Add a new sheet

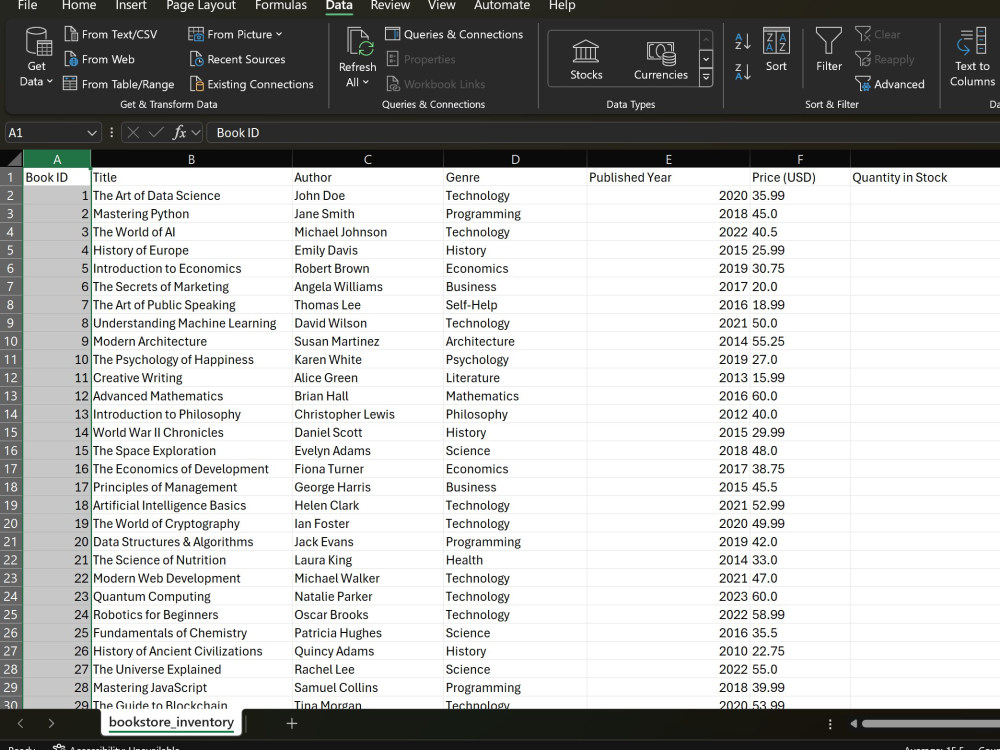(x=291, y=723)
